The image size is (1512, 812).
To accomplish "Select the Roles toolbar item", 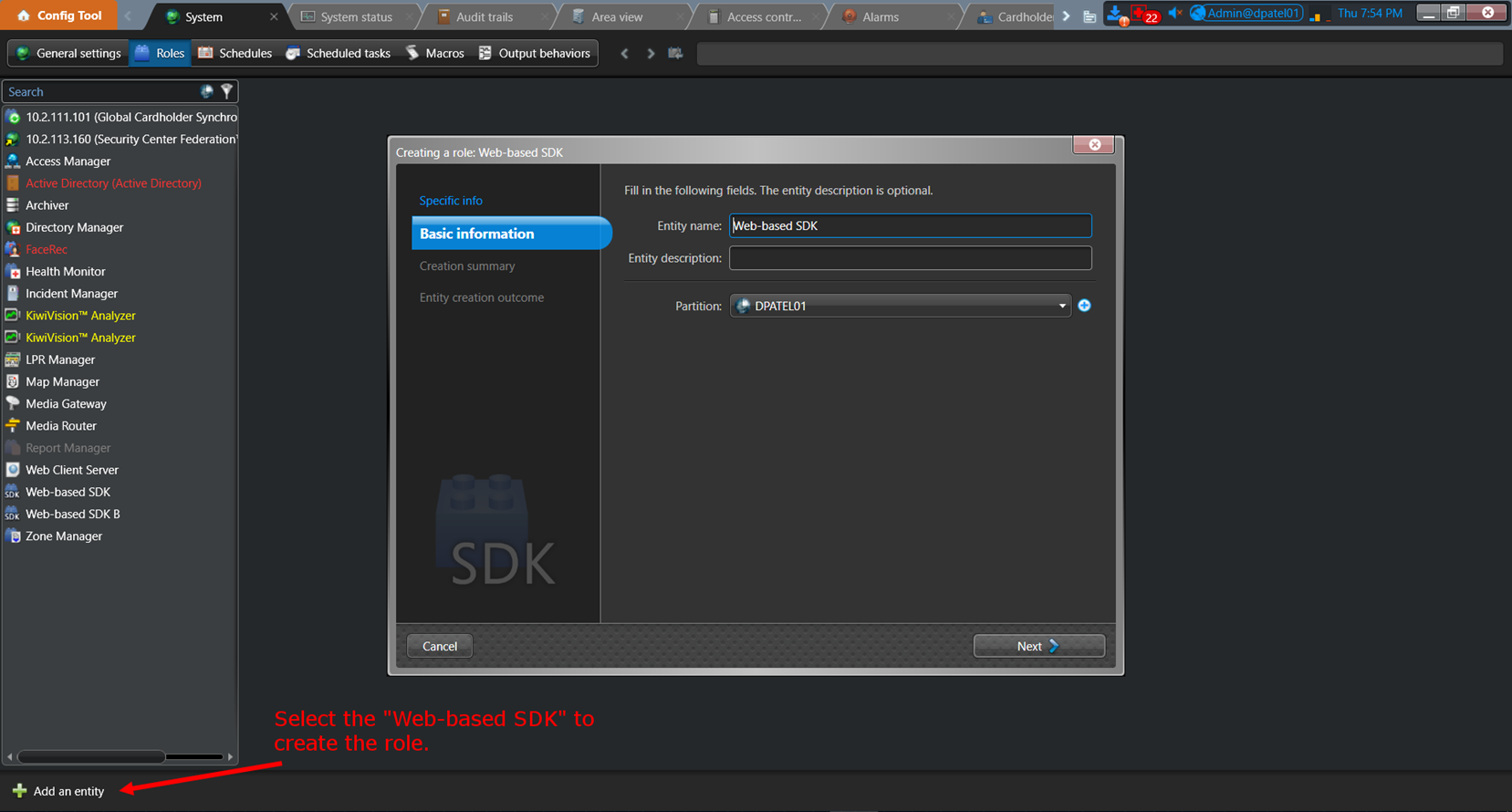I will click(x=161, y=53).
